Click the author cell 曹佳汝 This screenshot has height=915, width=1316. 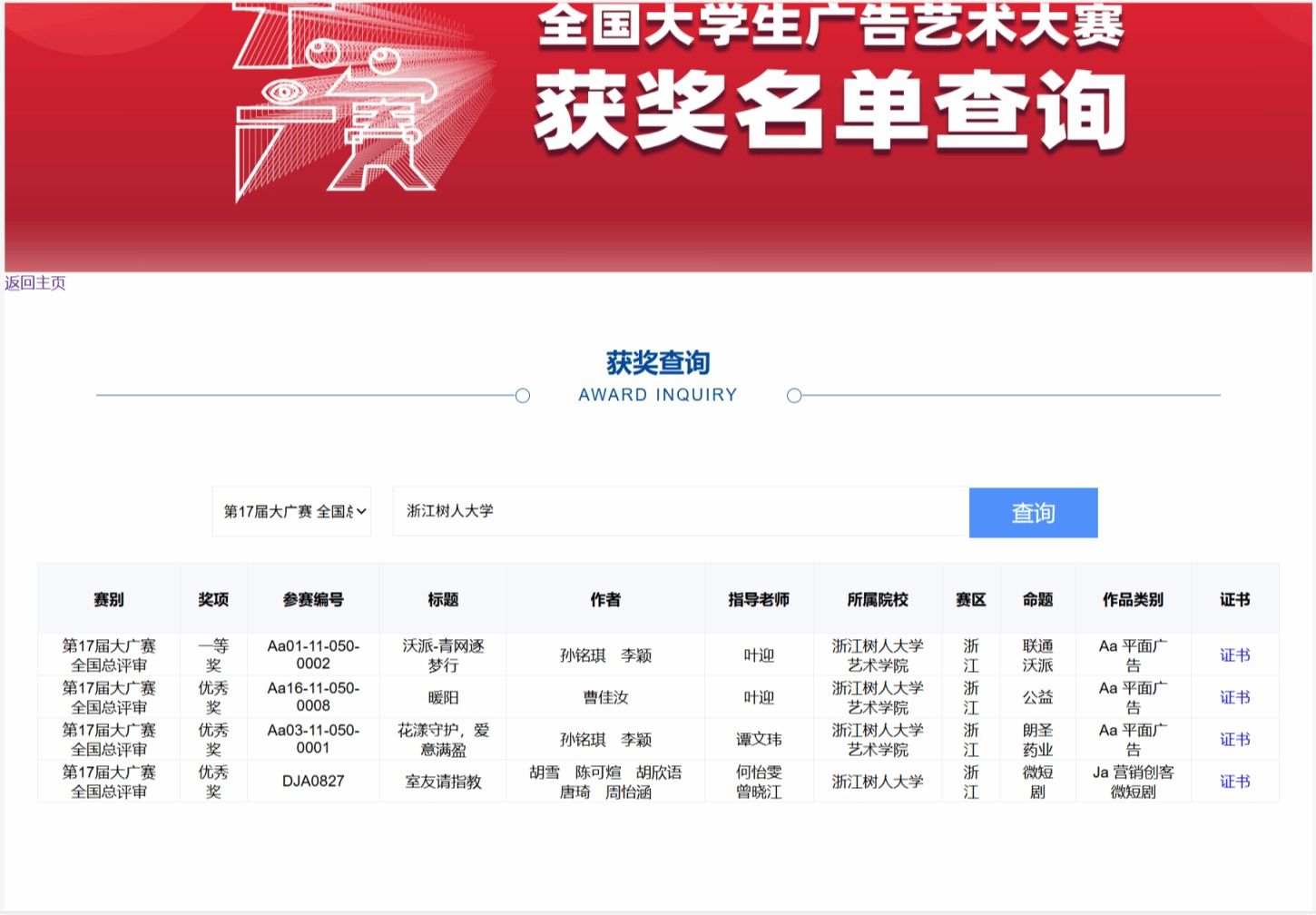pyautogui.click(x=605, y=697)
